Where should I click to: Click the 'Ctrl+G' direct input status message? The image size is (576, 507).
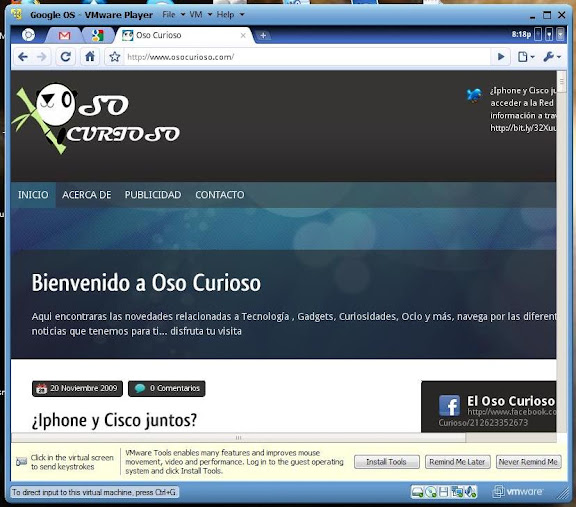pyautogui.click(x=94, y=492)
